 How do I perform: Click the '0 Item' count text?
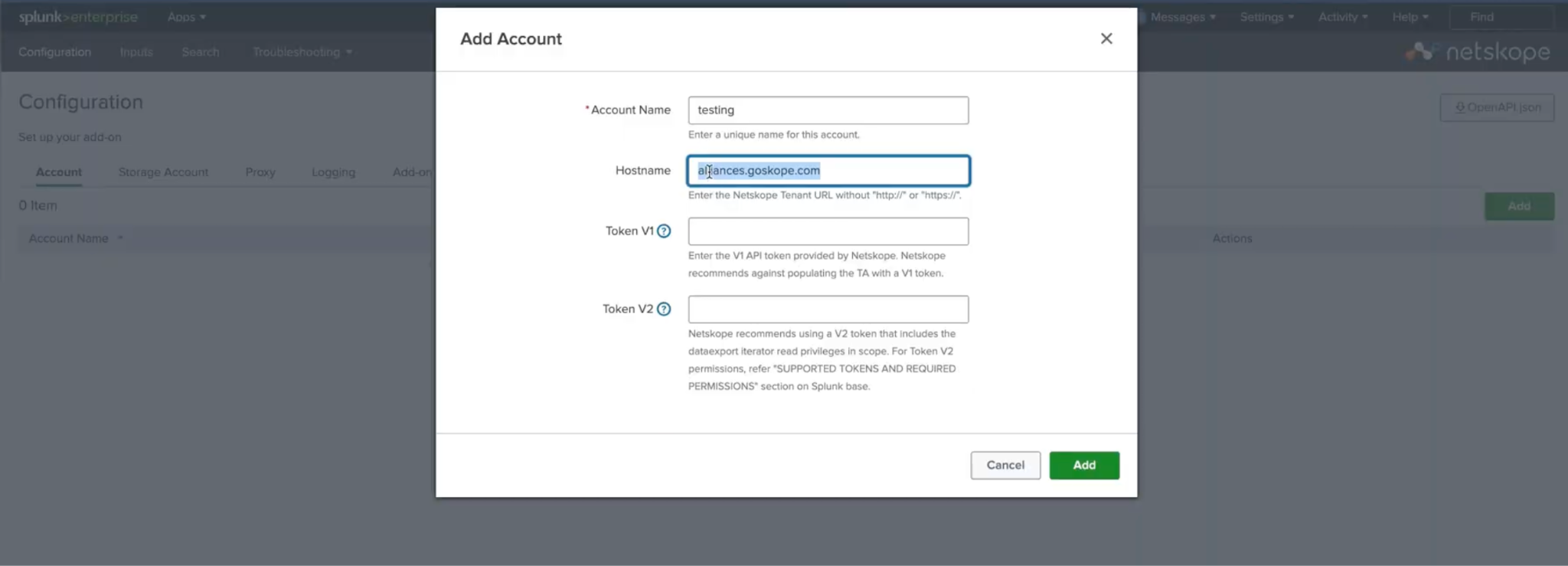(x=38, y=205)
